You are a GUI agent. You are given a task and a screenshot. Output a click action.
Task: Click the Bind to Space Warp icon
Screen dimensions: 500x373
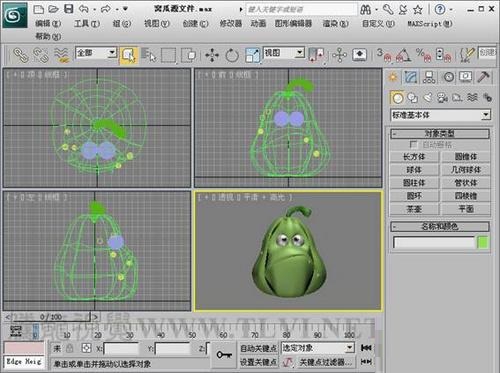tap(62, 55)
